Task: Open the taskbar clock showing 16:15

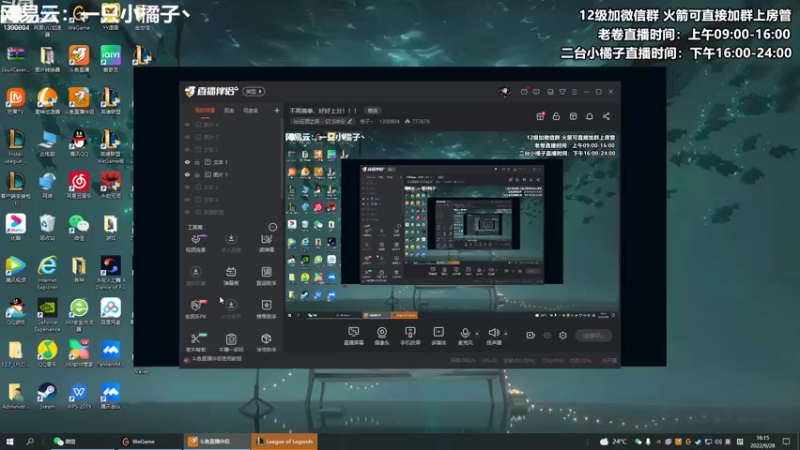Action: pos(762,441)
